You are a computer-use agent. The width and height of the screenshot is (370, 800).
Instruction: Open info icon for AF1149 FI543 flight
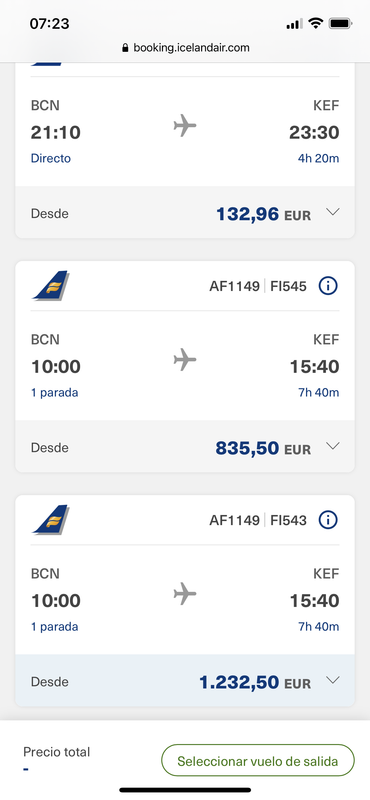pos(328,520)
